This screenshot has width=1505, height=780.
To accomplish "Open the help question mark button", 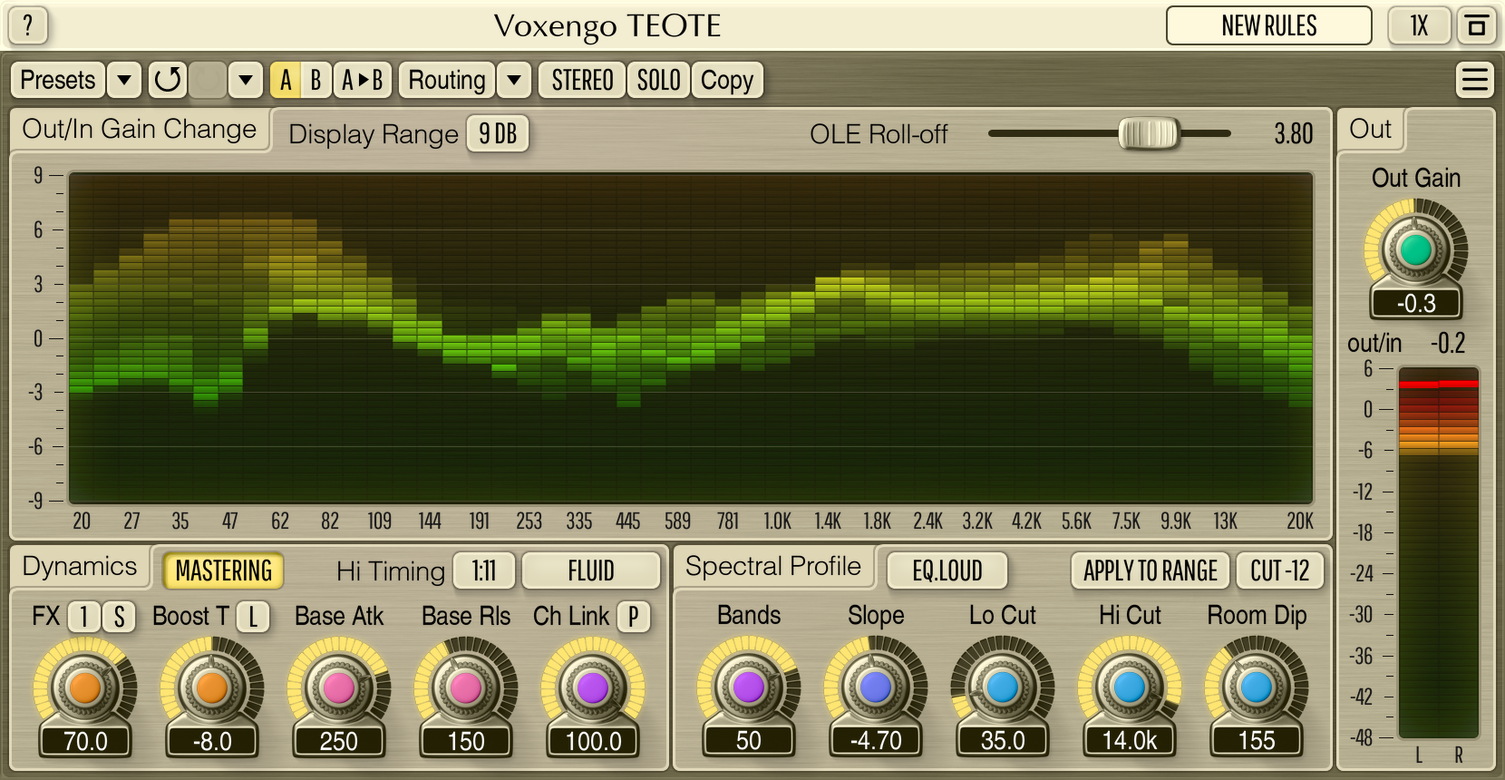I will (28, 25).
